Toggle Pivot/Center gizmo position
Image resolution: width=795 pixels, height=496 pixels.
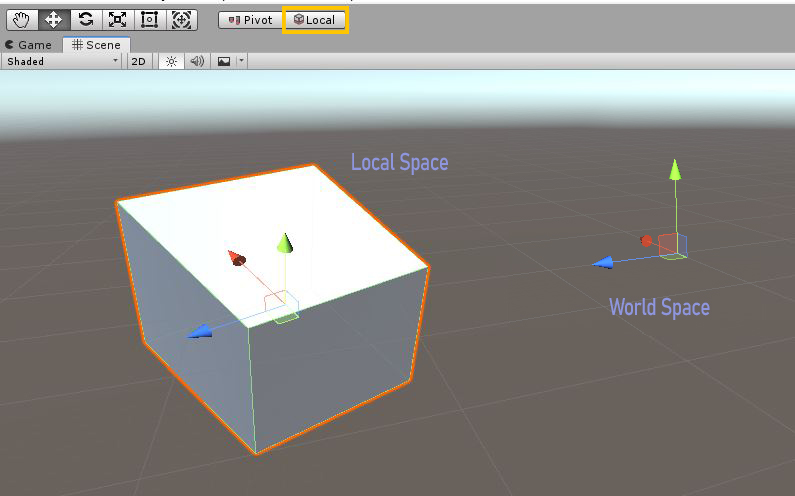(250, 20)
